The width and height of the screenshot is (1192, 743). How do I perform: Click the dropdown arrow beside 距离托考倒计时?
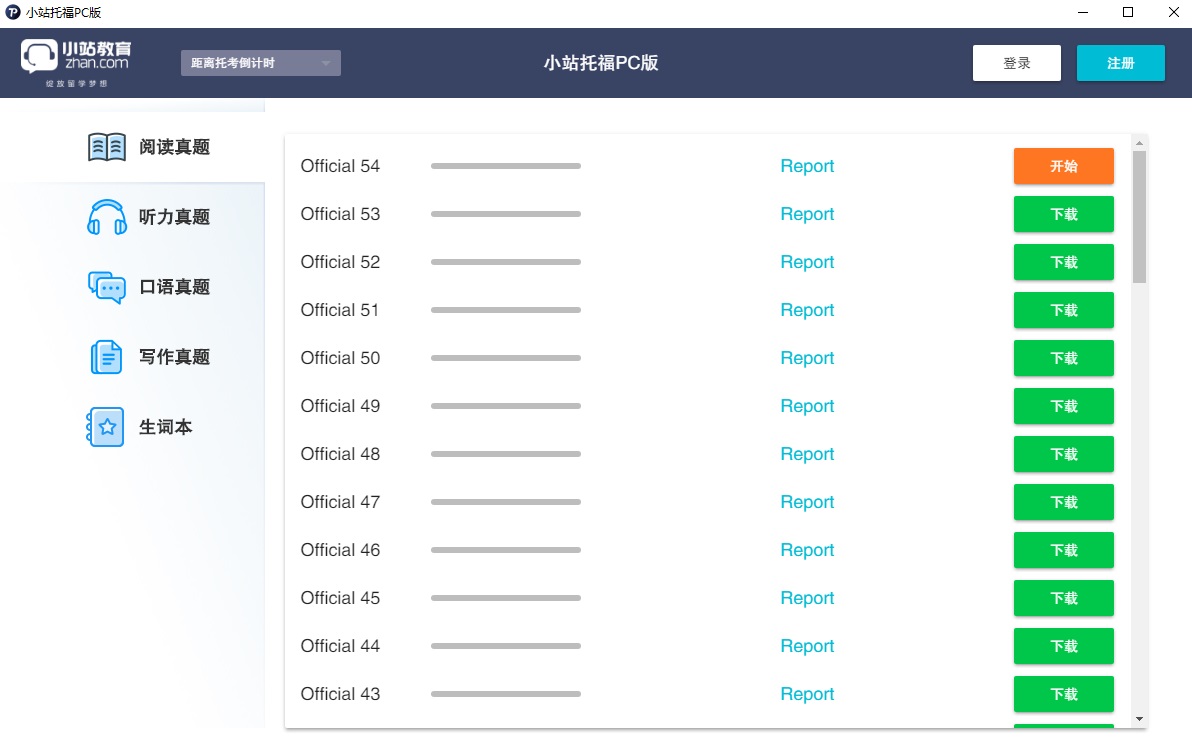coord(325,64)
